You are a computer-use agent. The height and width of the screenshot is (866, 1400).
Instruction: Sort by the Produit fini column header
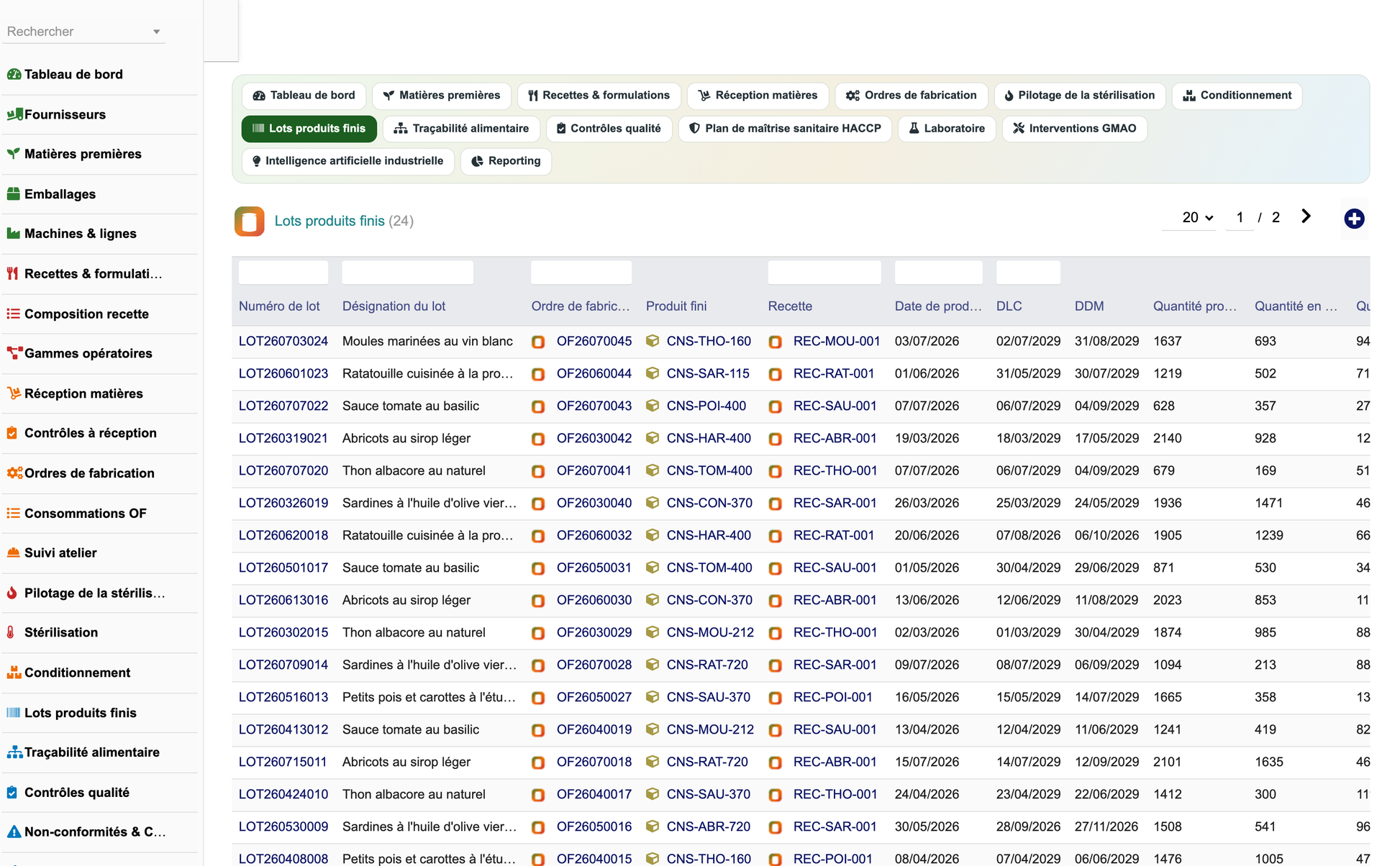[x=676, y=306]
